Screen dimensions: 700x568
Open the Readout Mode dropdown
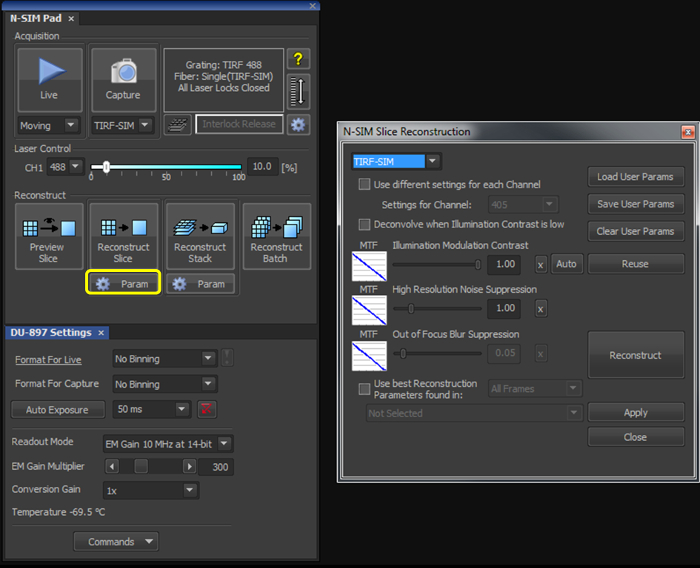tap(167, 443)
